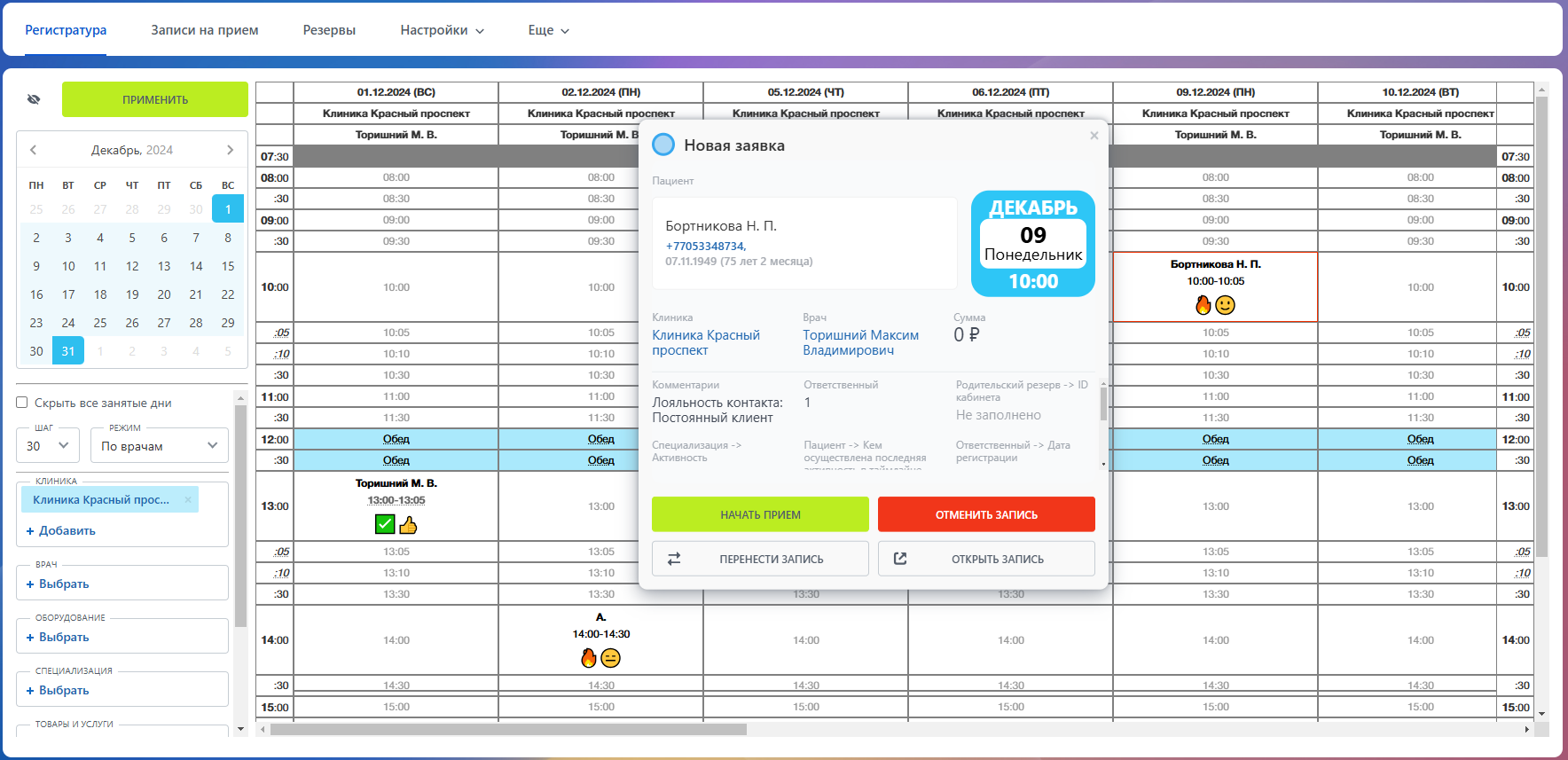Go to previous month in calendar
Viewport: 1568px width, 760px height.
pos(33,150)
